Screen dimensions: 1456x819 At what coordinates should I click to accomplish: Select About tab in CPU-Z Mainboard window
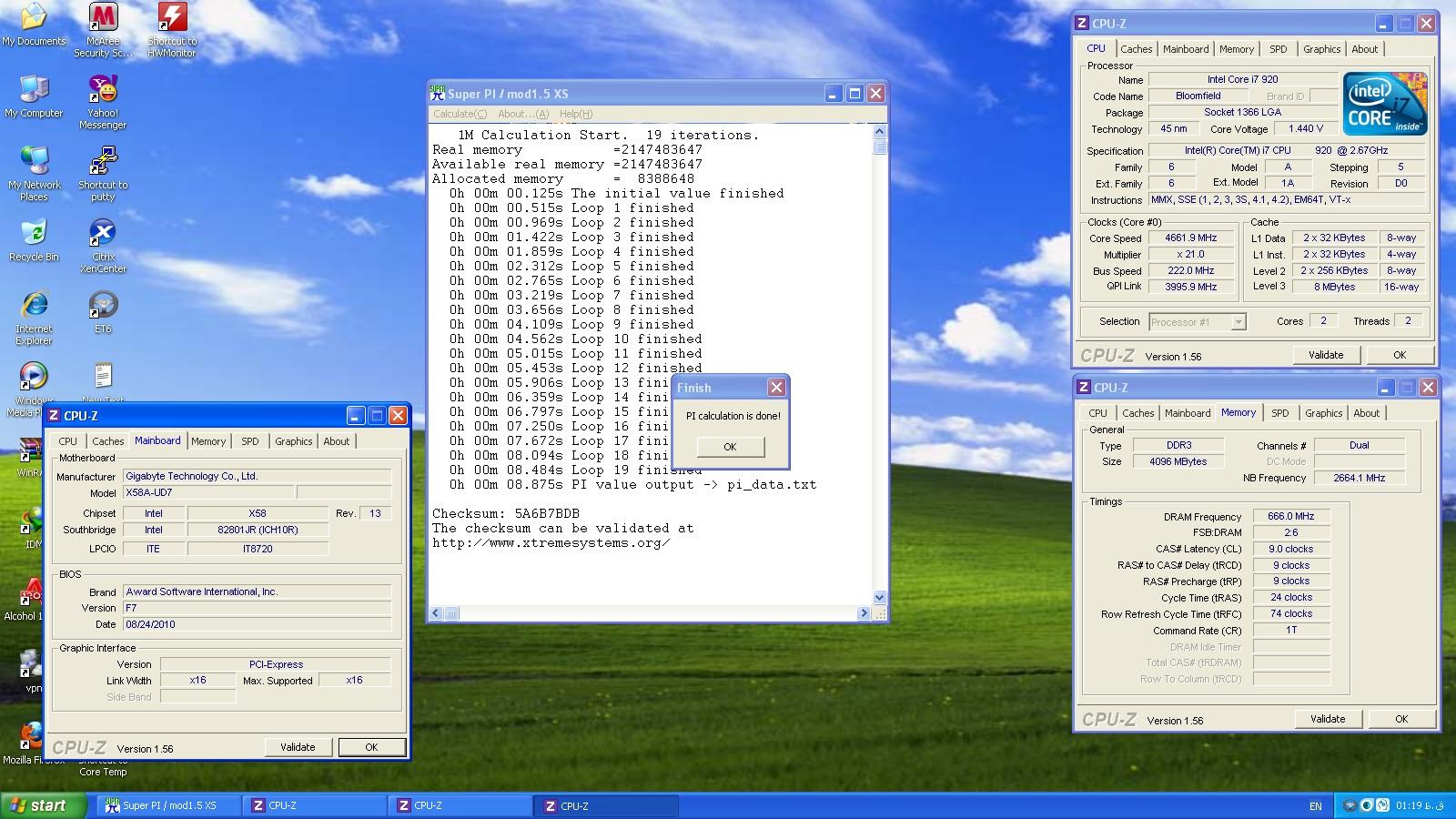pyautogui.click(x=336, y=441)
